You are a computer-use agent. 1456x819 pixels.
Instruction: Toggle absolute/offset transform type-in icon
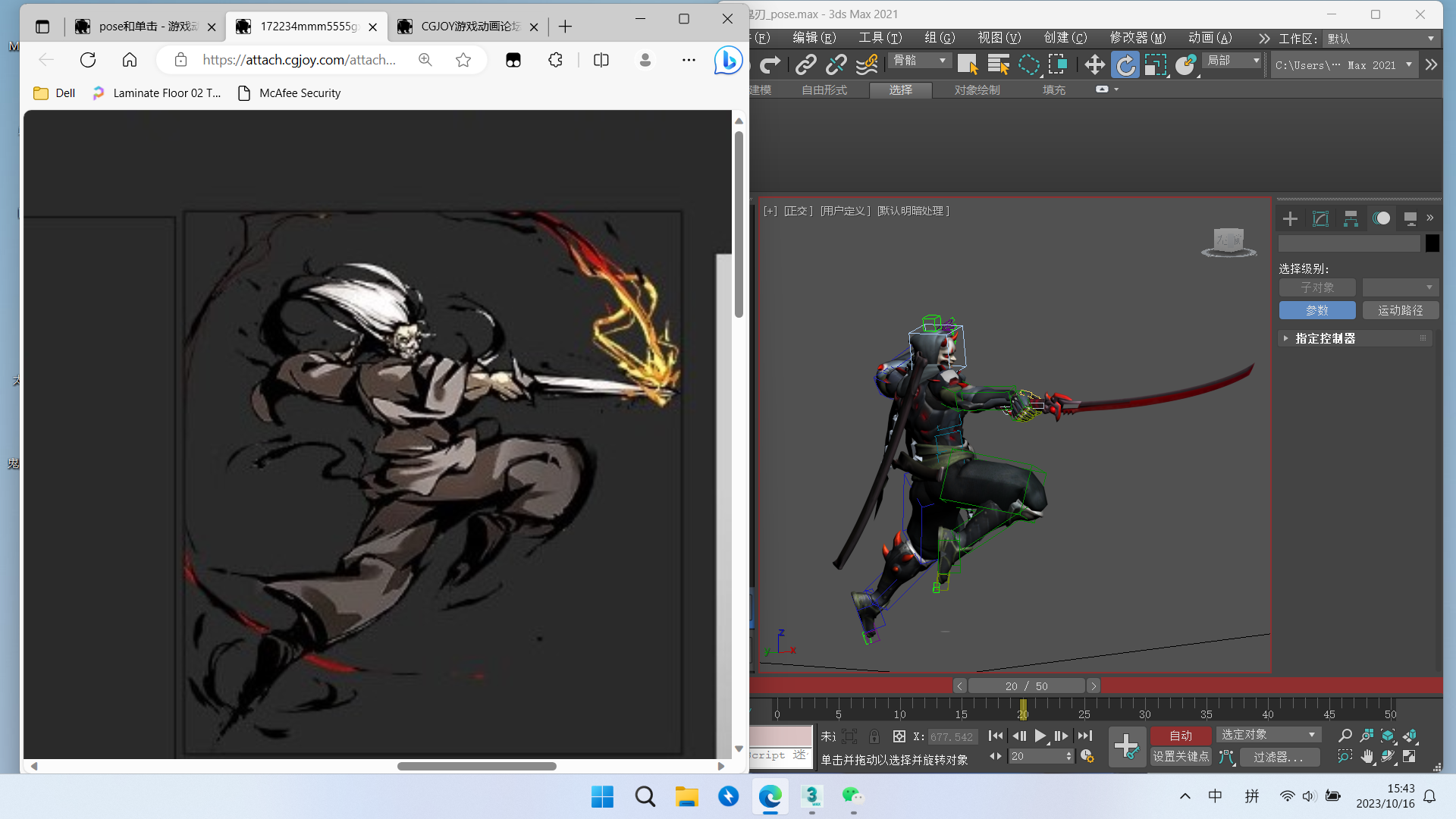pyautogui.click(x=899, y=736)
